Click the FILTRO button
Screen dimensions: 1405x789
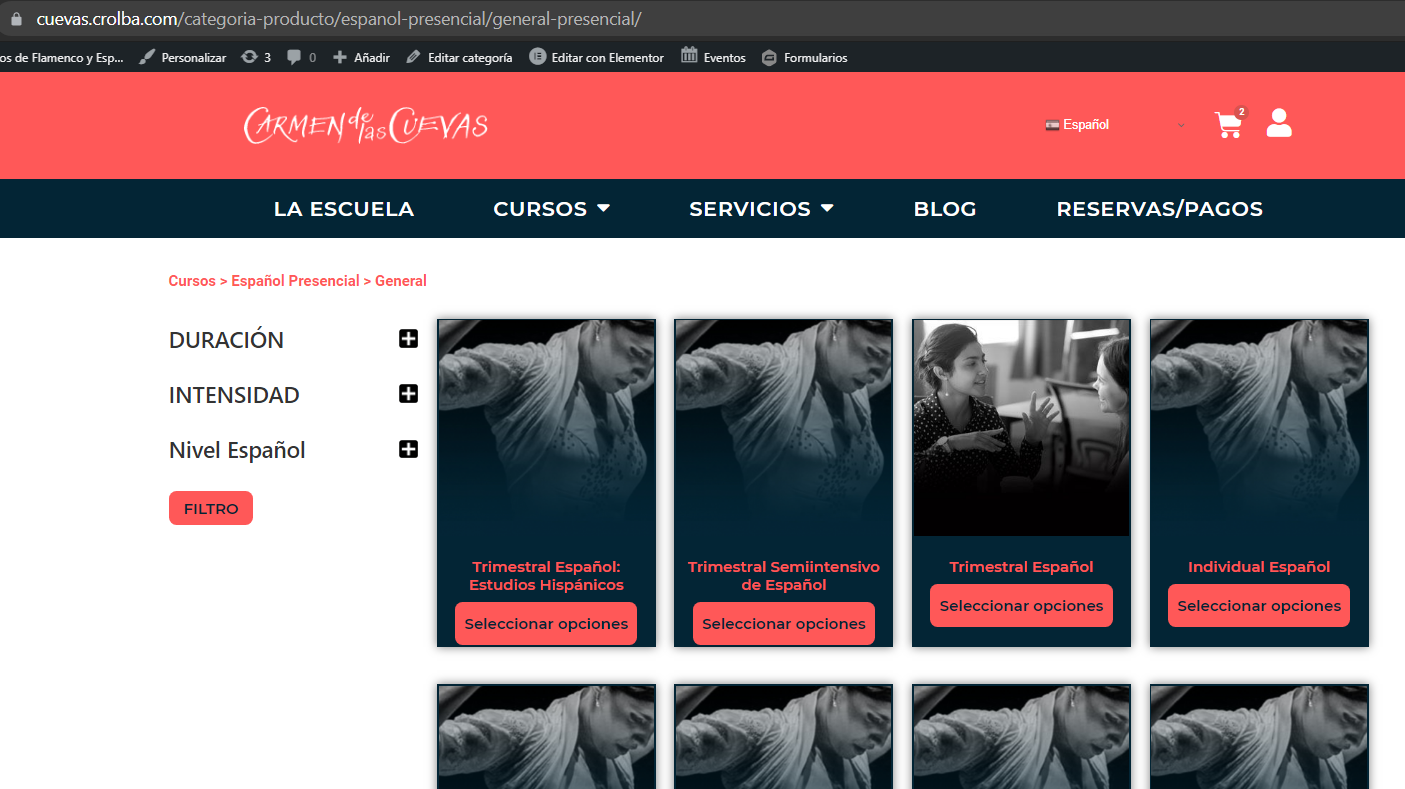click(211, 508)
